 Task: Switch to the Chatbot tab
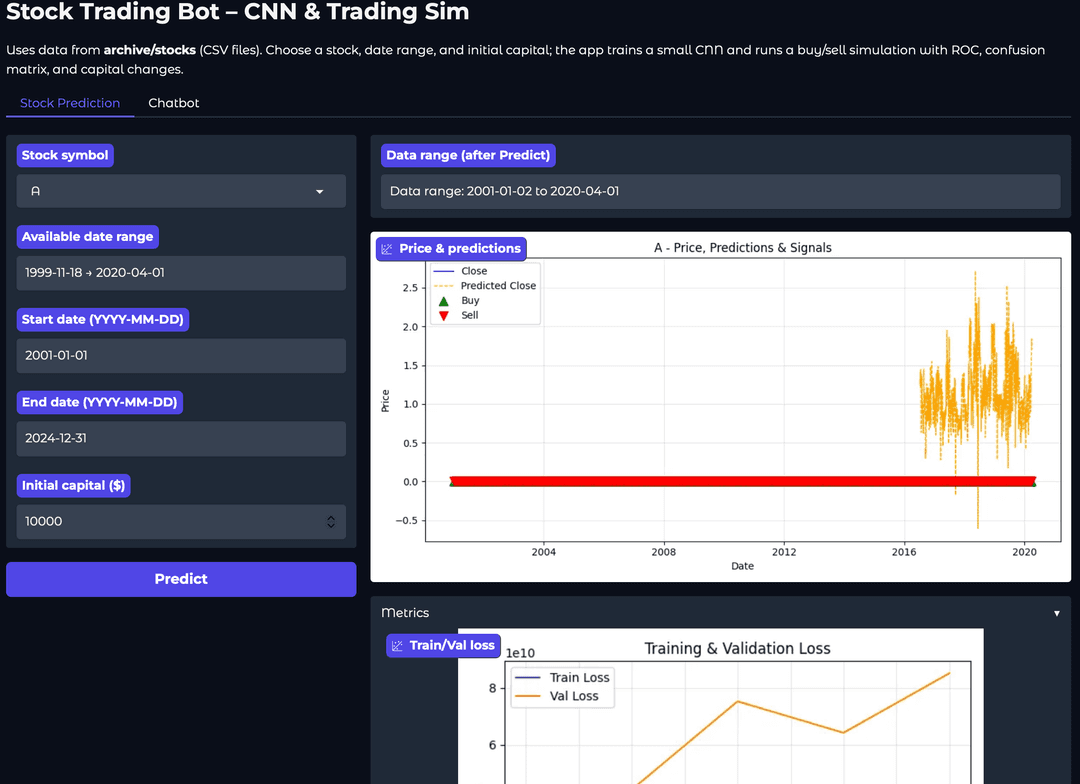click(x=173, y=103)
